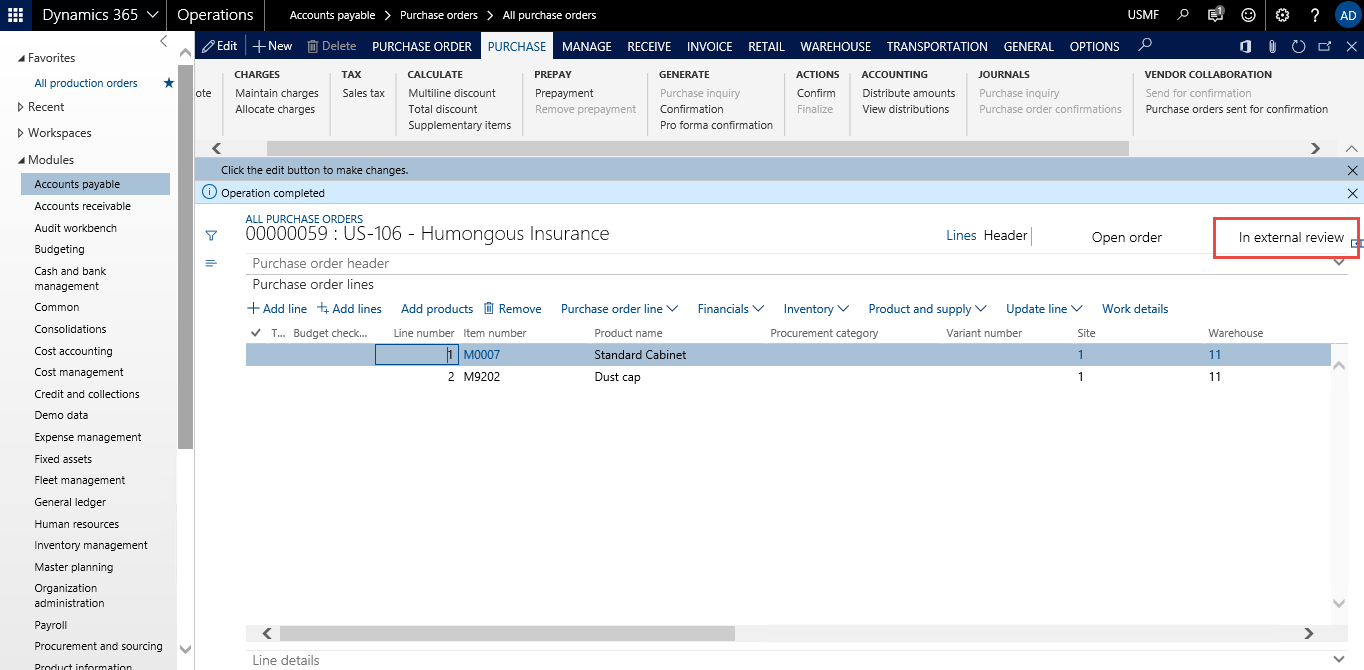
Task: Open attachments with the paperclip icon
Action: [1272, 45]
